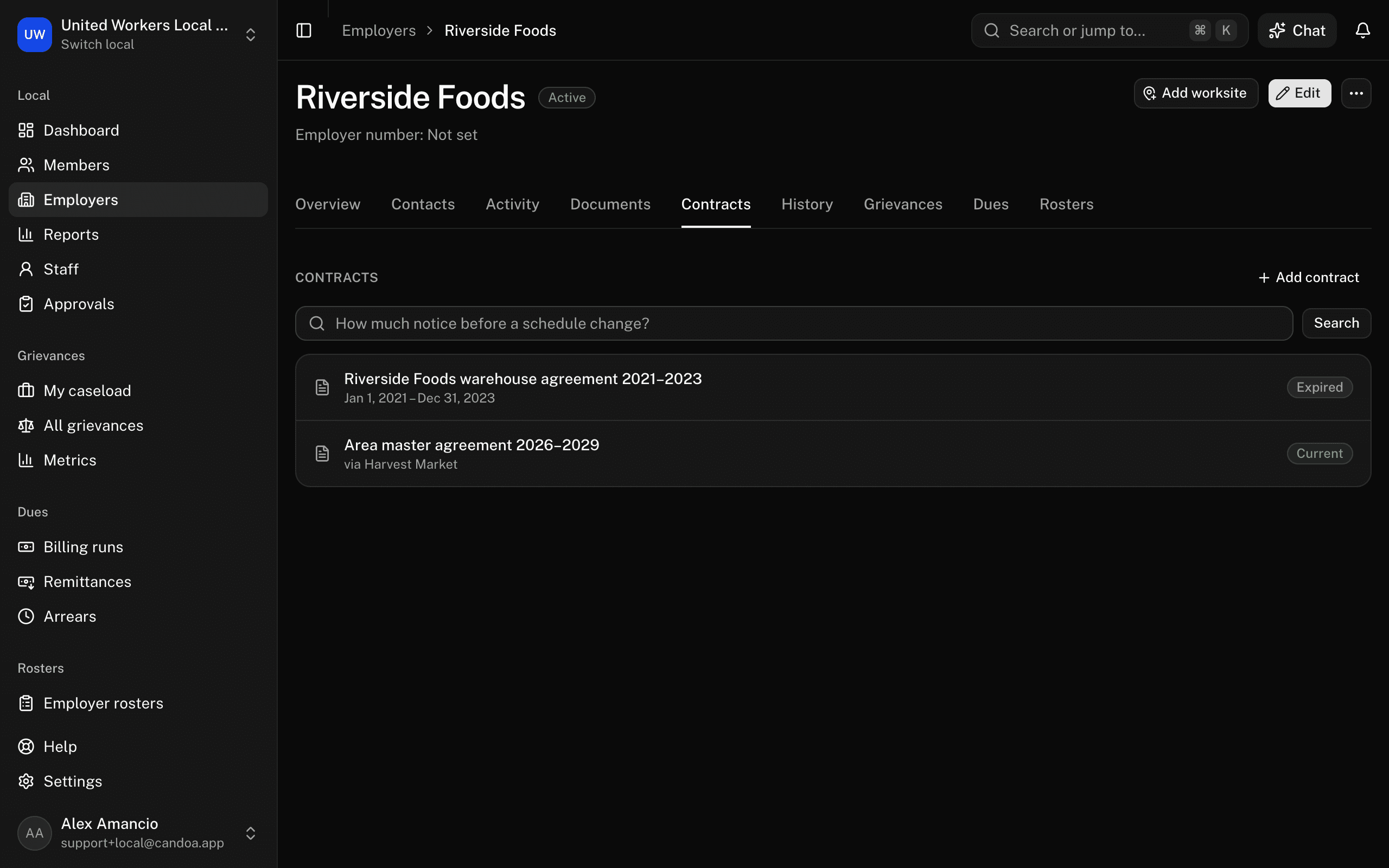Click the Staff person icon
This screenshot has height=868, width=1389.
pyautogui.click(x=26, y=269)
